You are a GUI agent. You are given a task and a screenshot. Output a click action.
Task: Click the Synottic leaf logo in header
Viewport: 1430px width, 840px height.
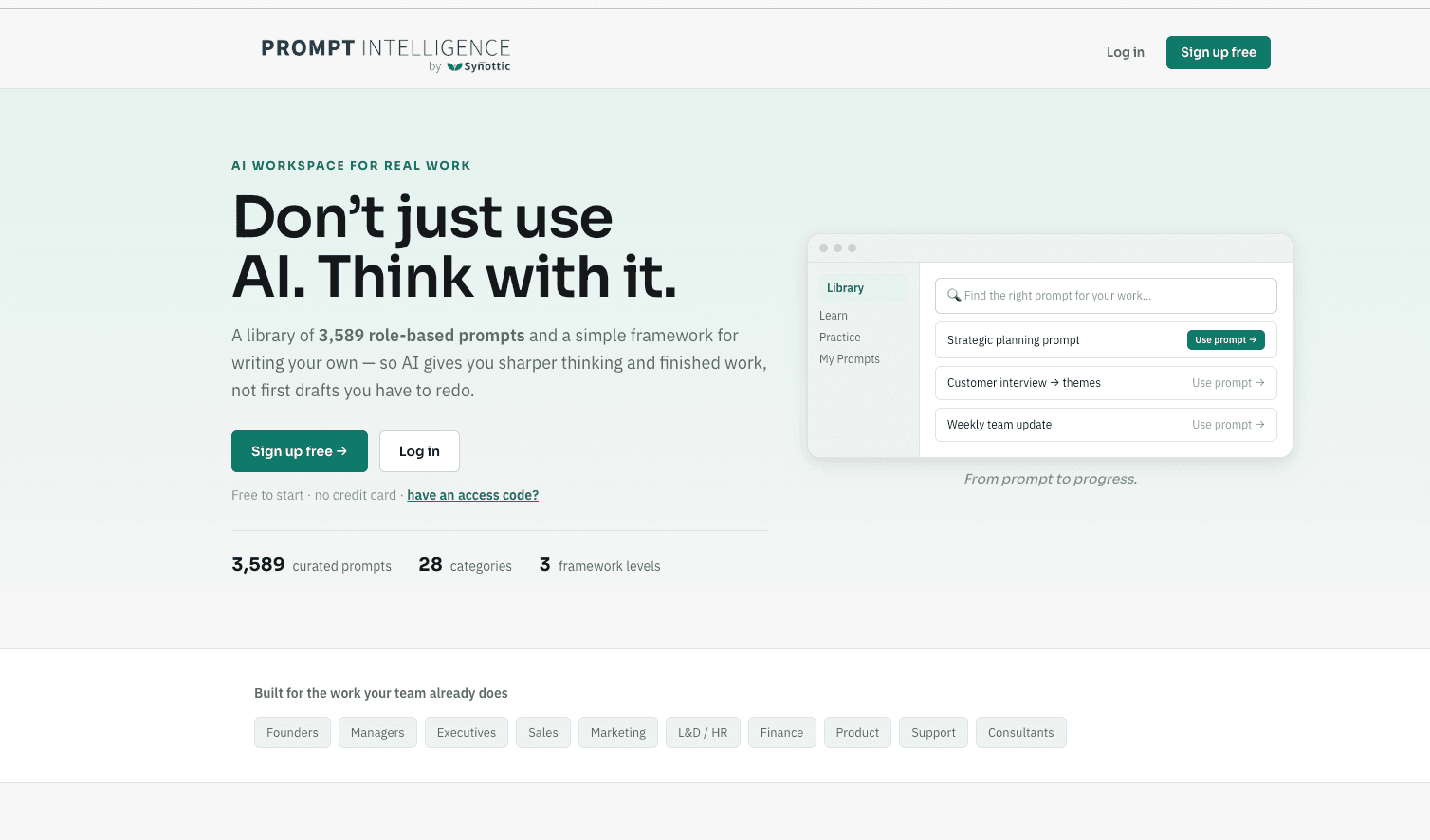[x=455, y=67]
